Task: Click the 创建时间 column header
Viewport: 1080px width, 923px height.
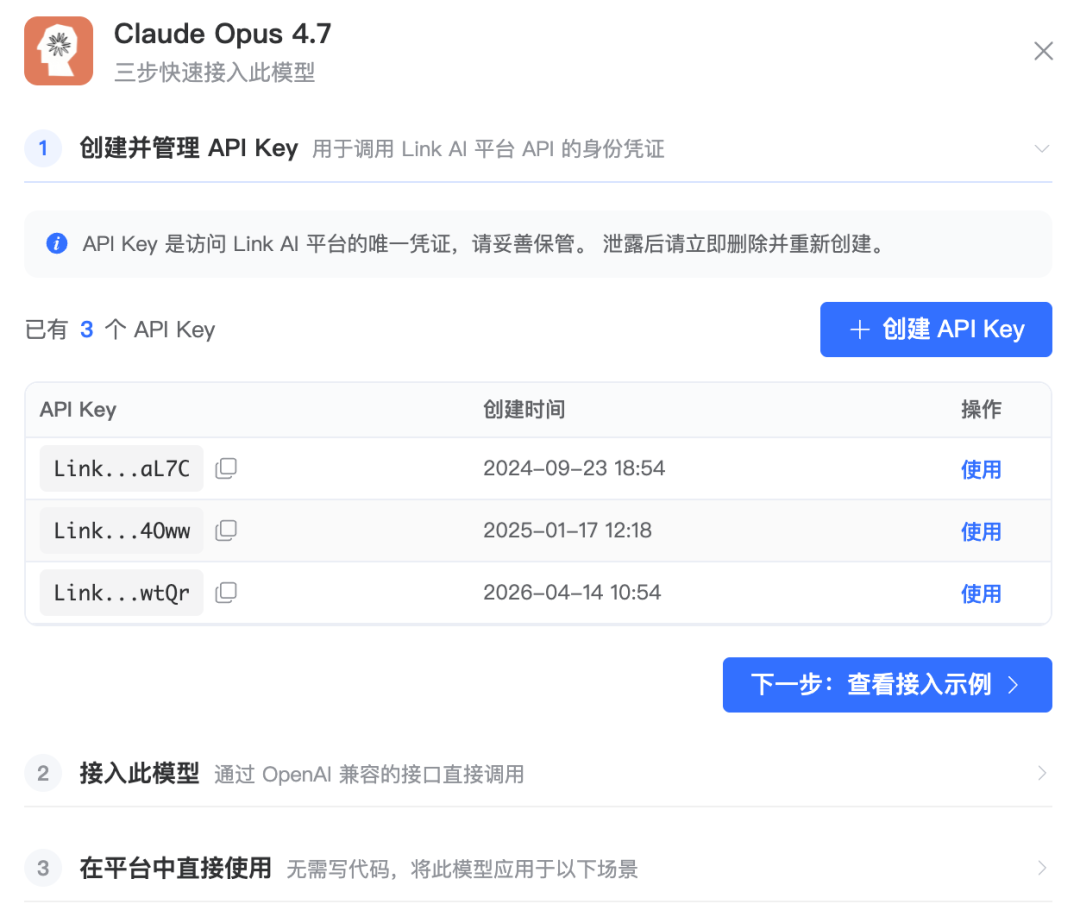Action: click(524, 409)
